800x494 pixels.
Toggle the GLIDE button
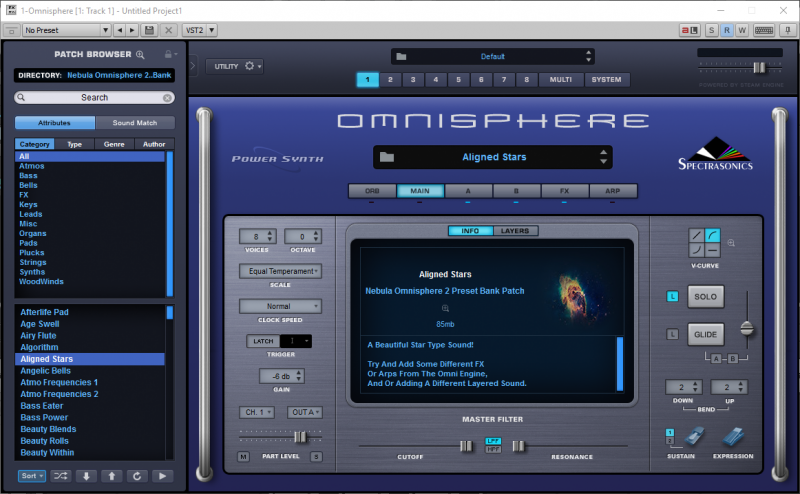[706, 334]
